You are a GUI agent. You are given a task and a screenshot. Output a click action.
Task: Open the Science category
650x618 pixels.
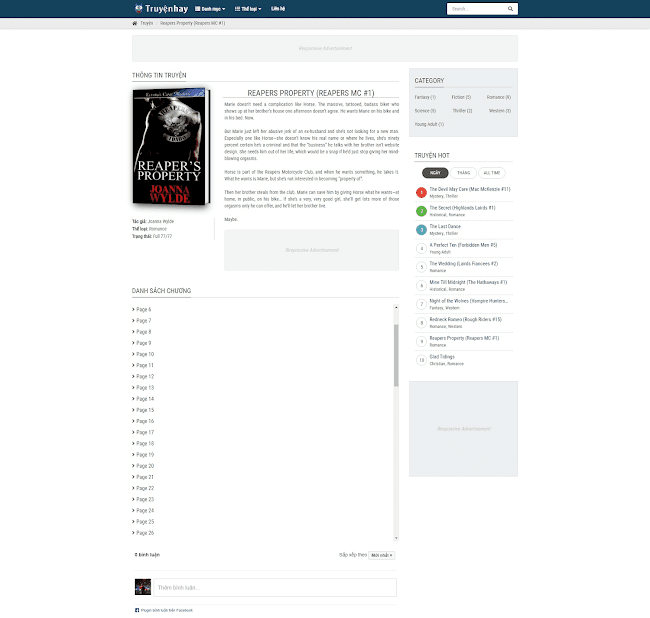[x=425, y=111]
